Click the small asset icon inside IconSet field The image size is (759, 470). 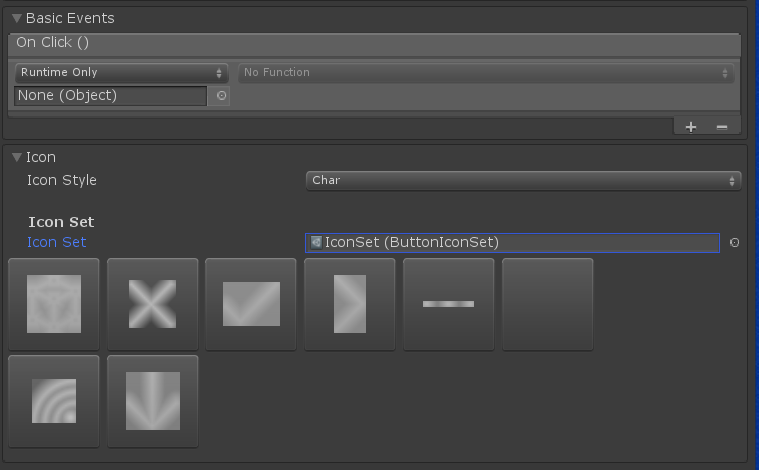316,243
